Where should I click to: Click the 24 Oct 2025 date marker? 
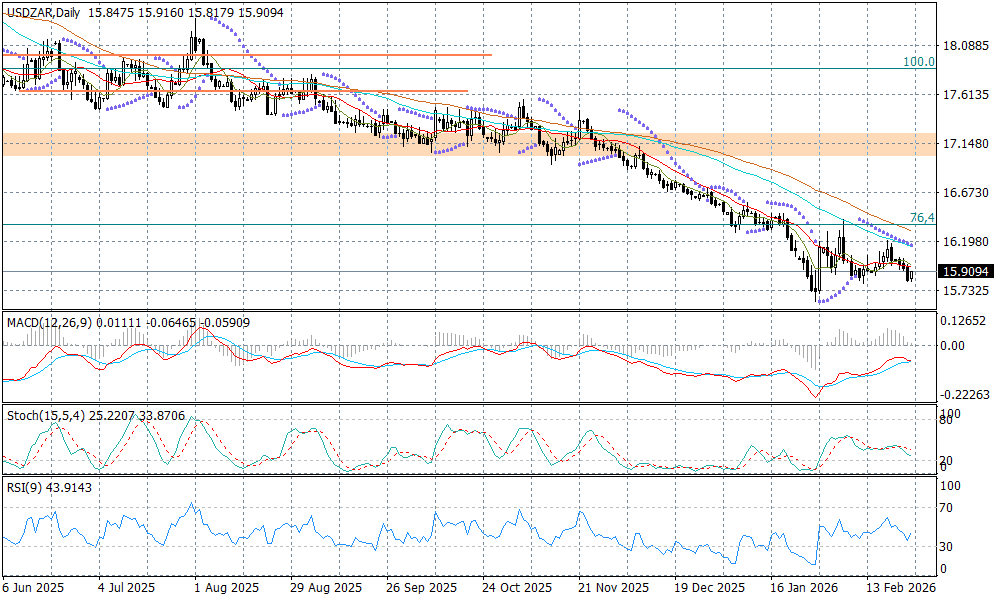click(517, 589)
